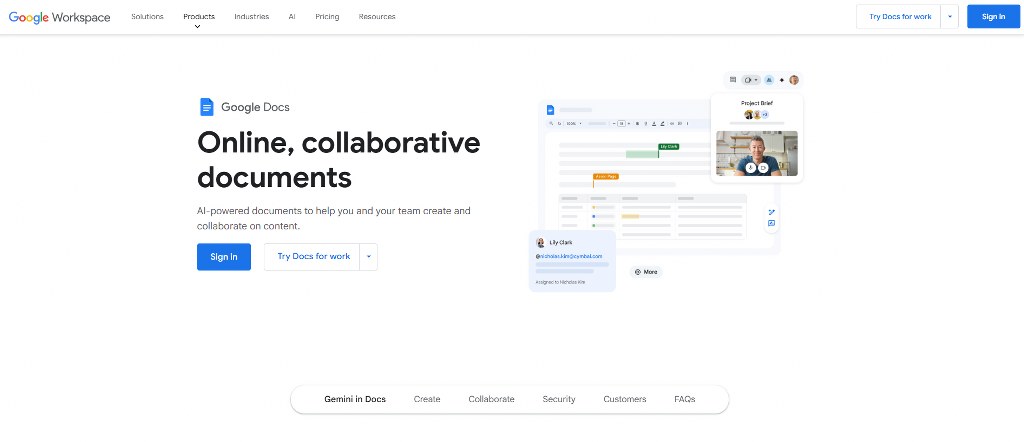Click hero Try Docs for work button
1024x442 pixels.
point(312,257)
